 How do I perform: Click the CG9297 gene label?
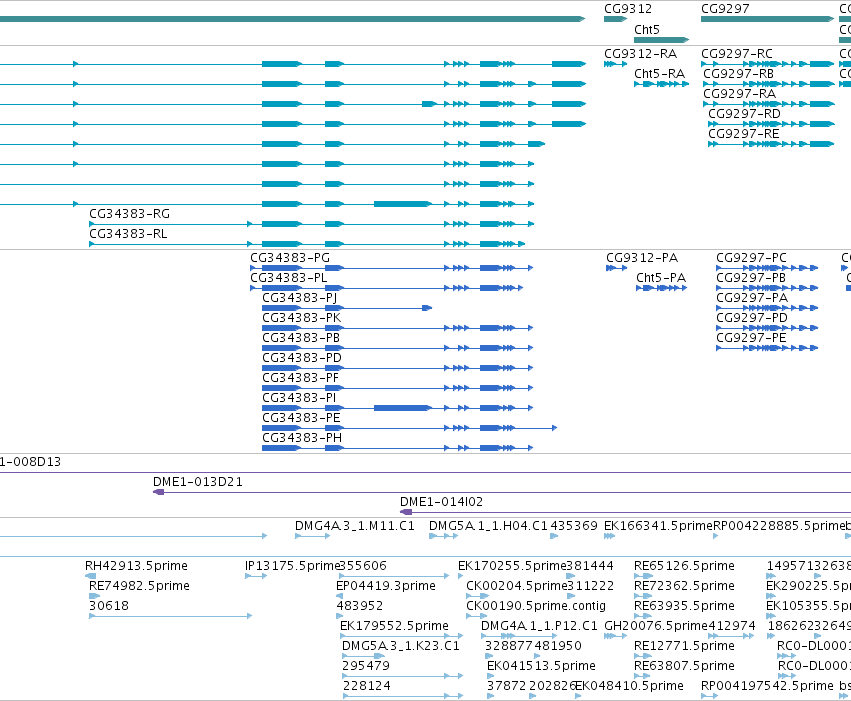[x=725, y=9]
